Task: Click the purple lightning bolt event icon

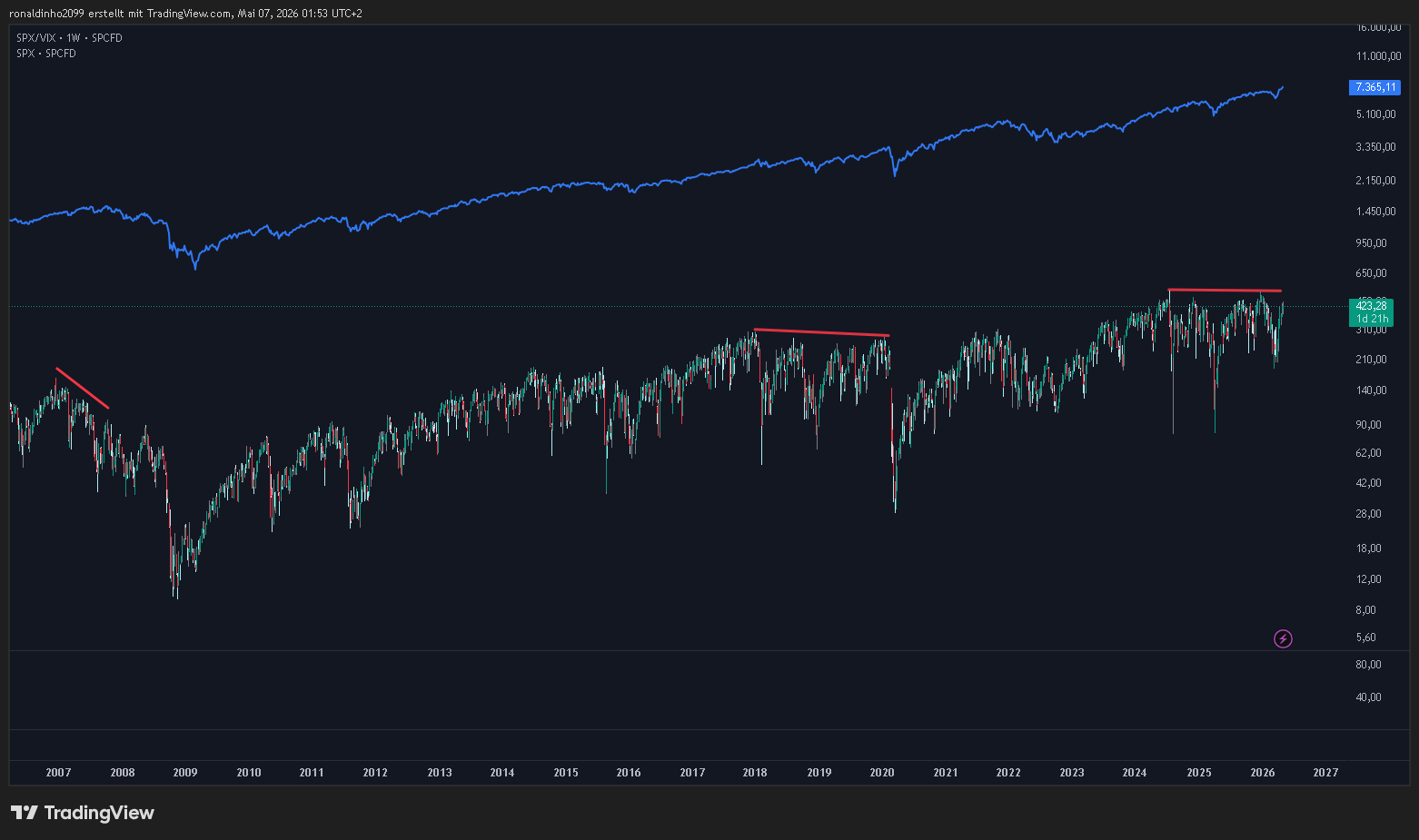Action: [x=1283, y=639]
